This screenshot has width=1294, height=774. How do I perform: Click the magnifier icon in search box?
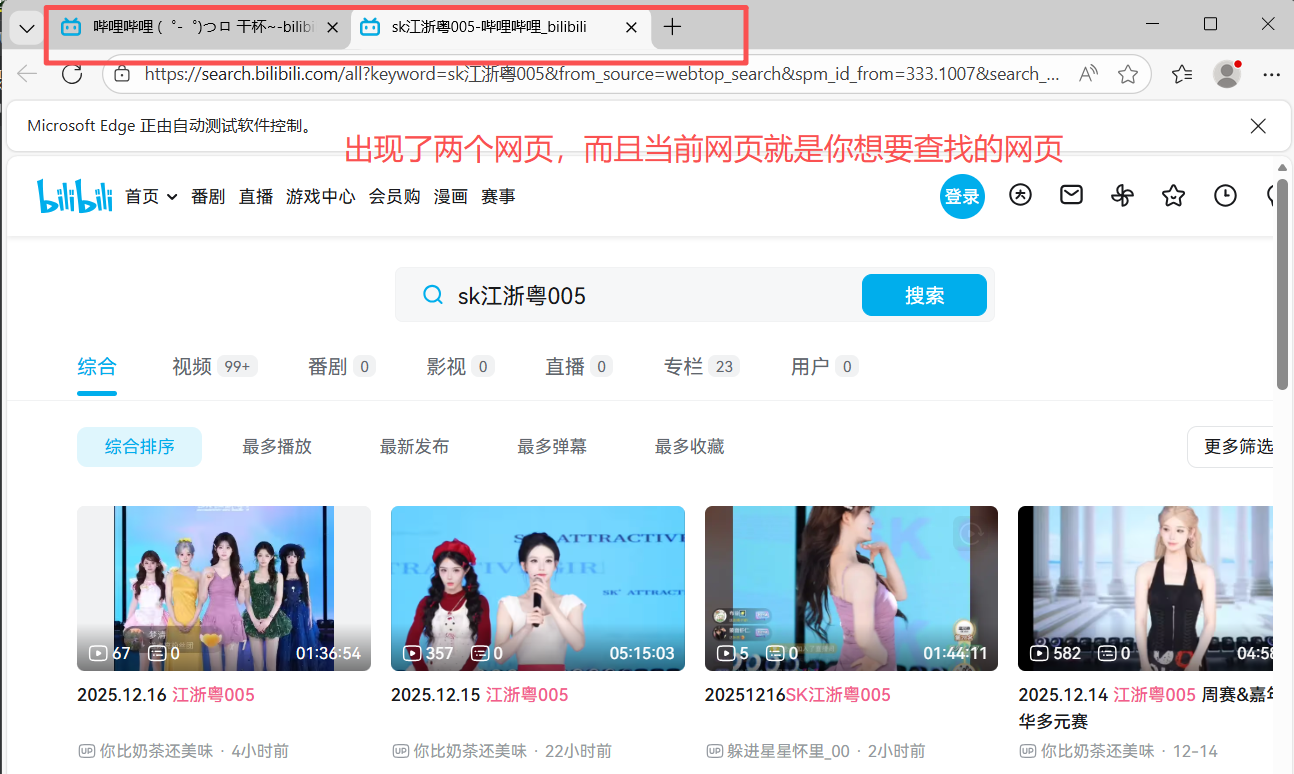pyautogui.click(x=433, y=295)
